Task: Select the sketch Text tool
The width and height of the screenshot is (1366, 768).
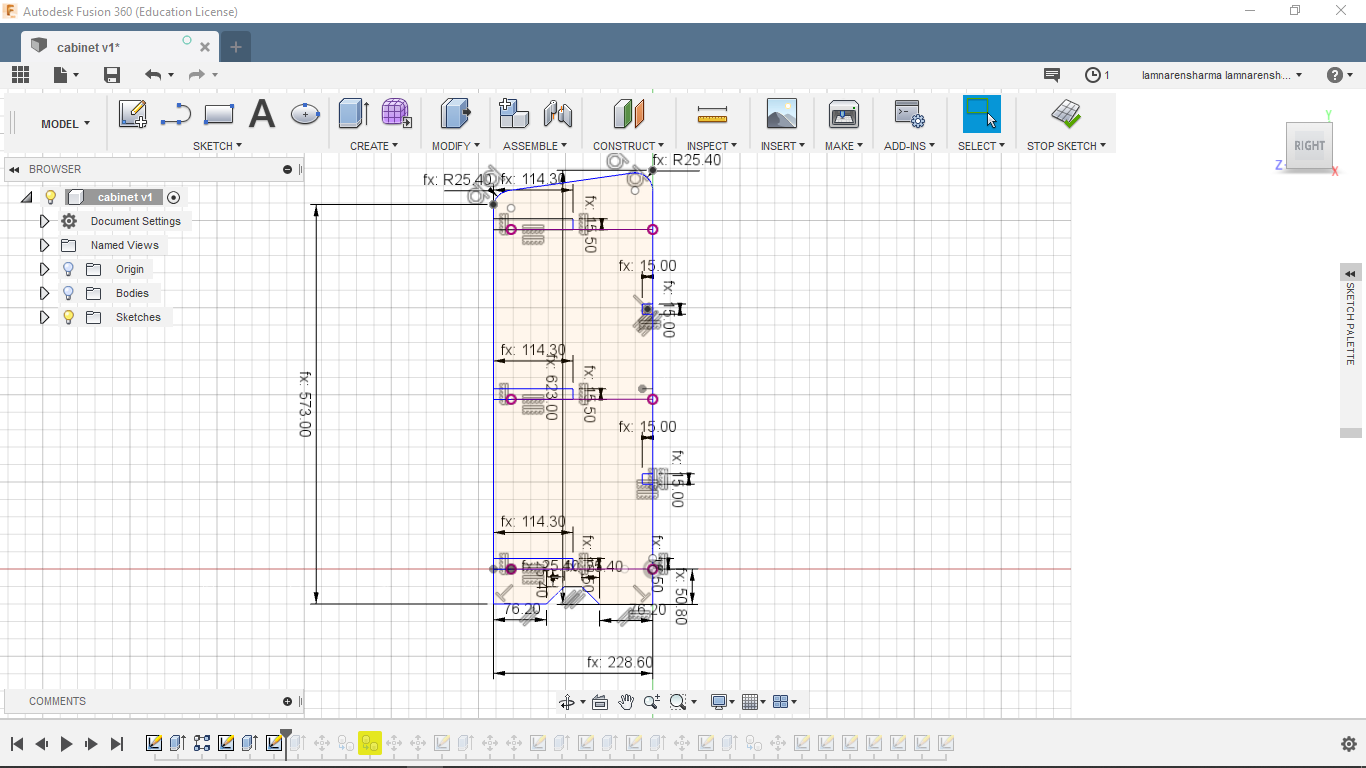Action: (x=262, y=114)
